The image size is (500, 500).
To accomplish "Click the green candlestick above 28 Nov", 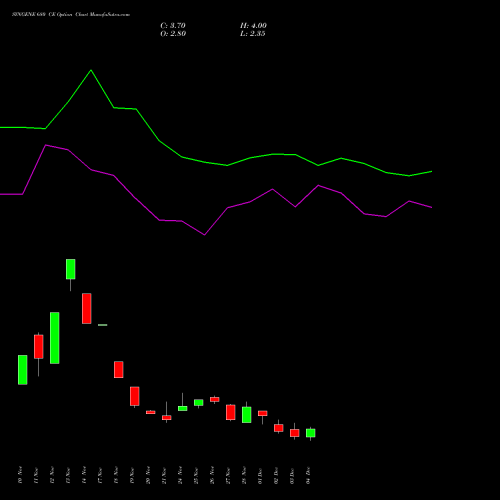I will click(247, 415).
